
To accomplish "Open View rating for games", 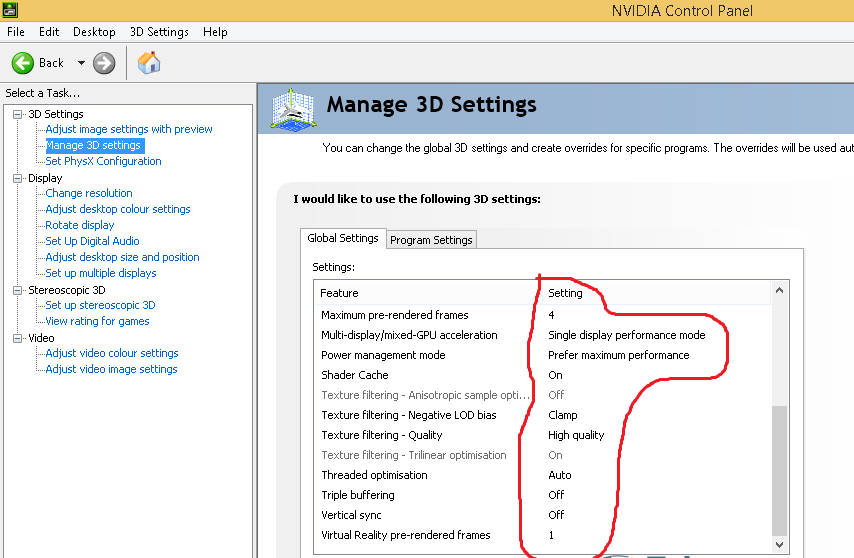I will 97,321.
